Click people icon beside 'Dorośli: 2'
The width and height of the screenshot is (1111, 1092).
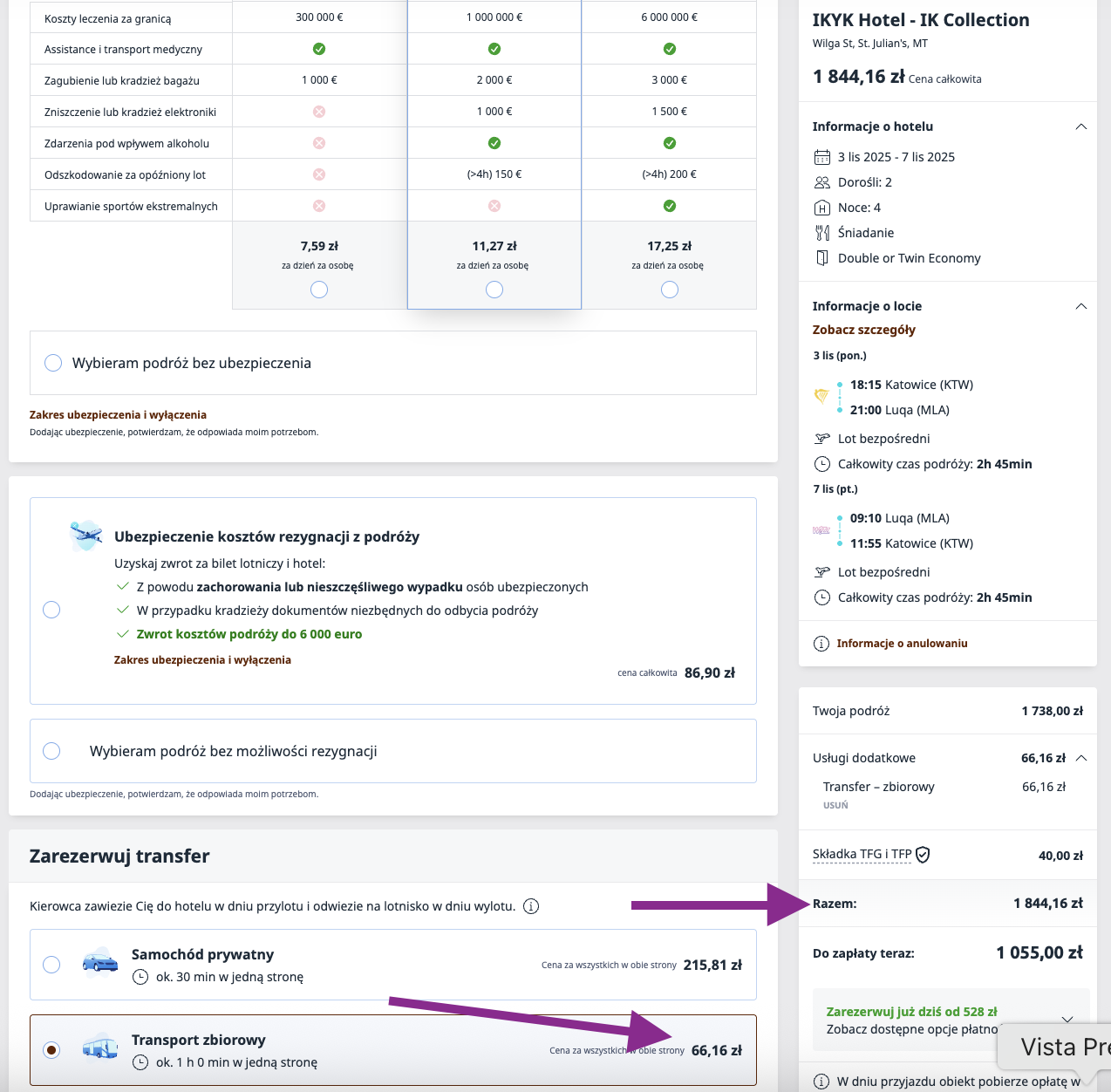coord(822,182)
